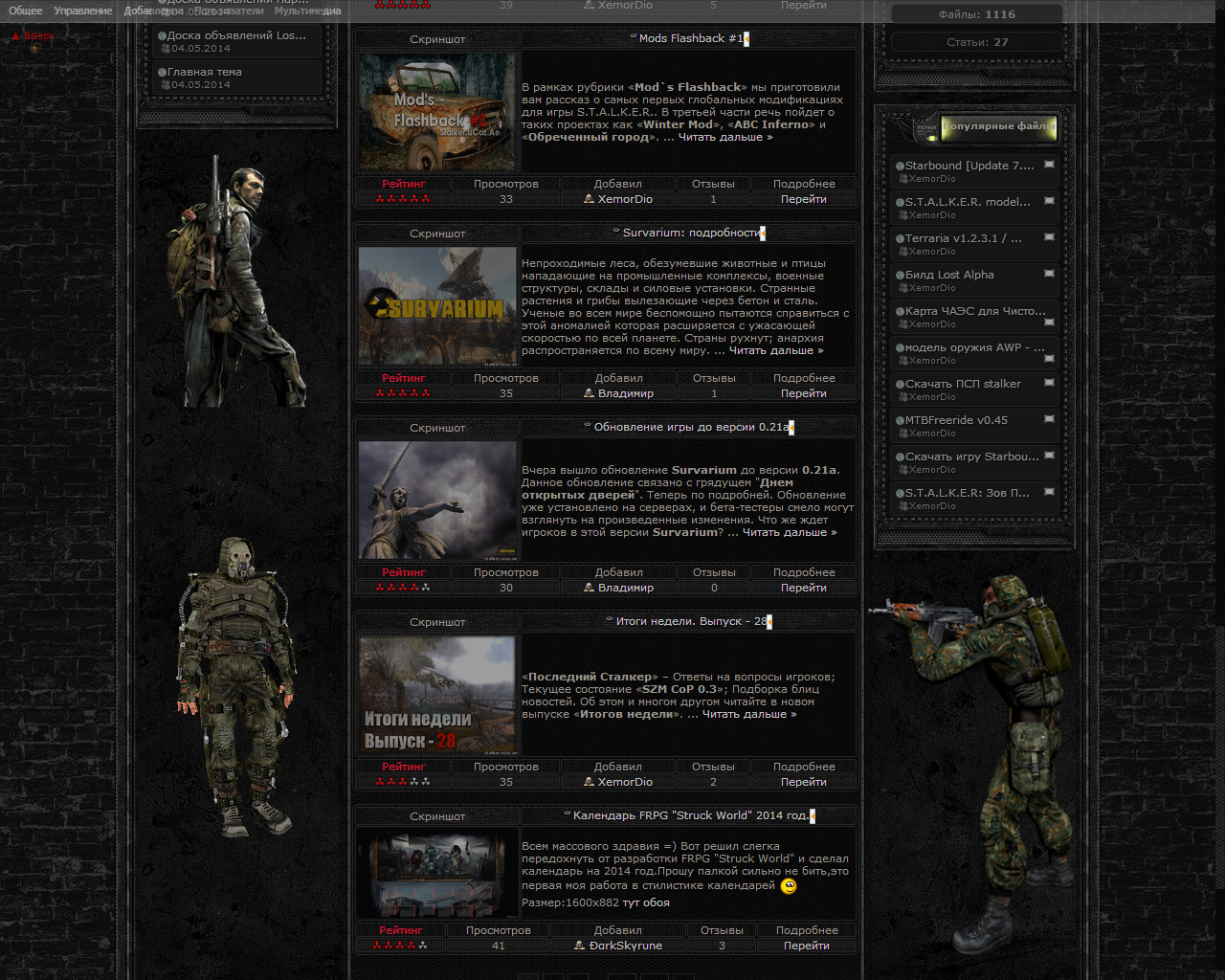Click comment icon beside Скачать игру Starbou...
The width and height of the screenshot is (1225, 980).
[1049, 456]
